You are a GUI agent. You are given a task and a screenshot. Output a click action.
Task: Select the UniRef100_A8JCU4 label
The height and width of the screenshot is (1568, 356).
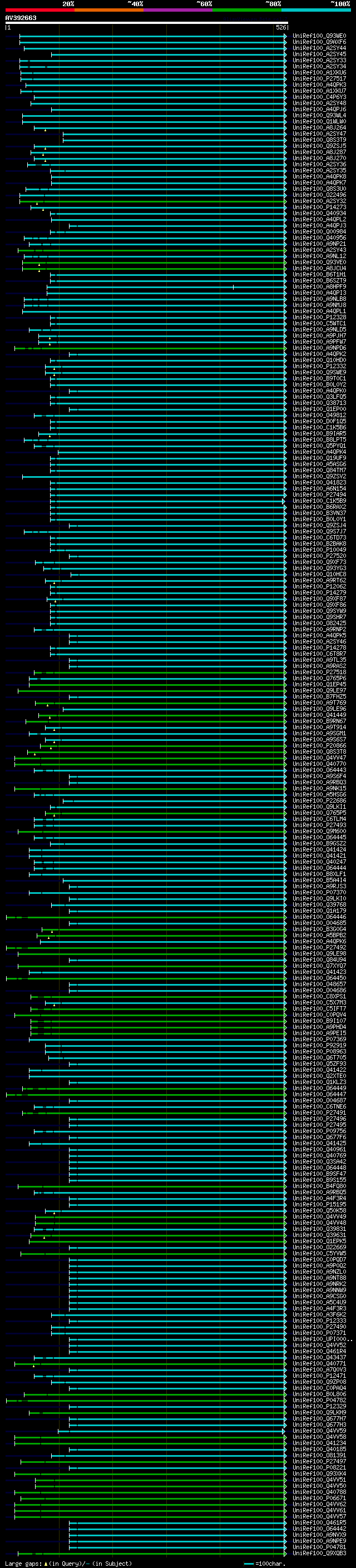319,269
